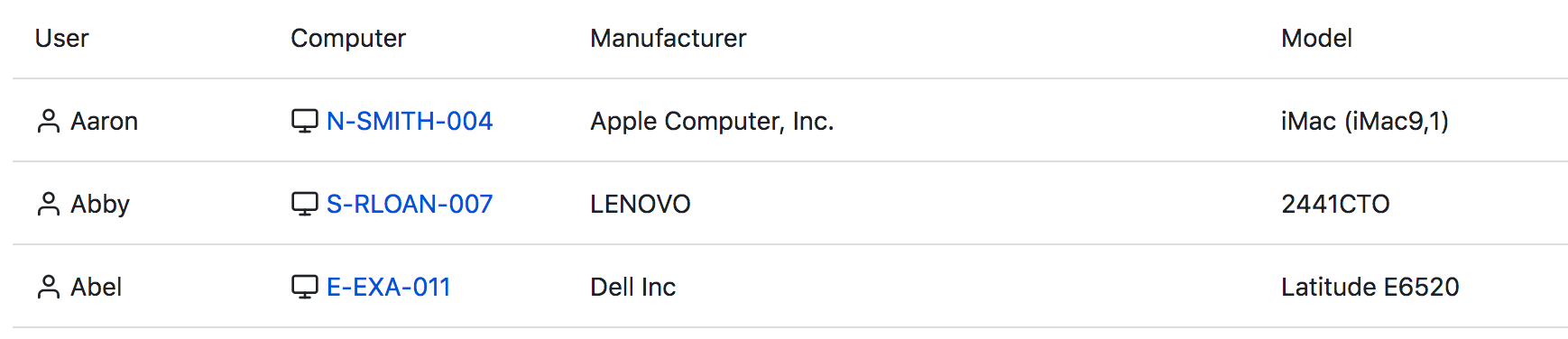Click the monitor icon next to E-EXA-011

click(x=305, y=287)
